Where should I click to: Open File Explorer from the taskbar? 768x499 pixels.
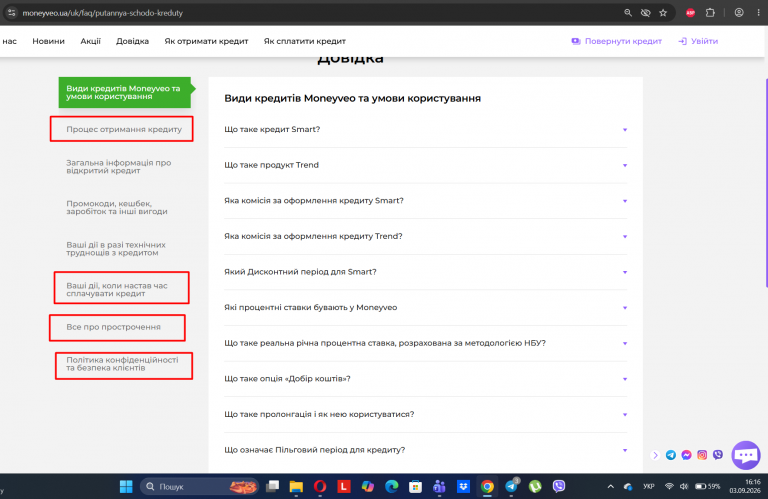(296, 486)
